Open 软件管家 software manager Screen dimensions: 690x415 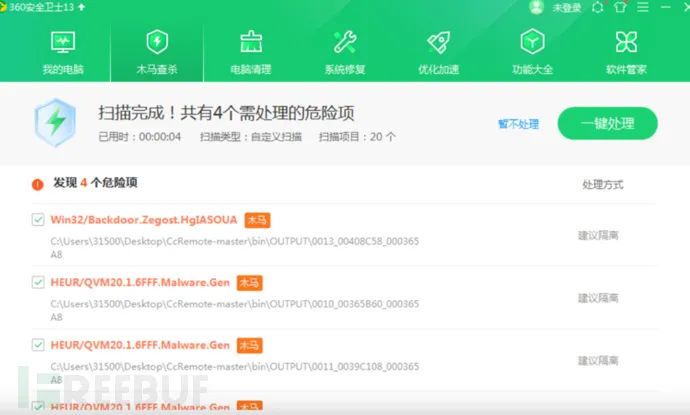pyautogui.click(x=626, y=53)
